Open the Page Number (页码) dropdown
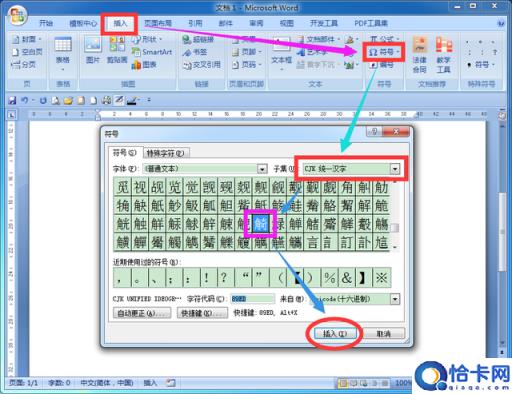Image resolution: width=512 pixels, height=394 pixels. pyautogui.click(x=247, y=65)
